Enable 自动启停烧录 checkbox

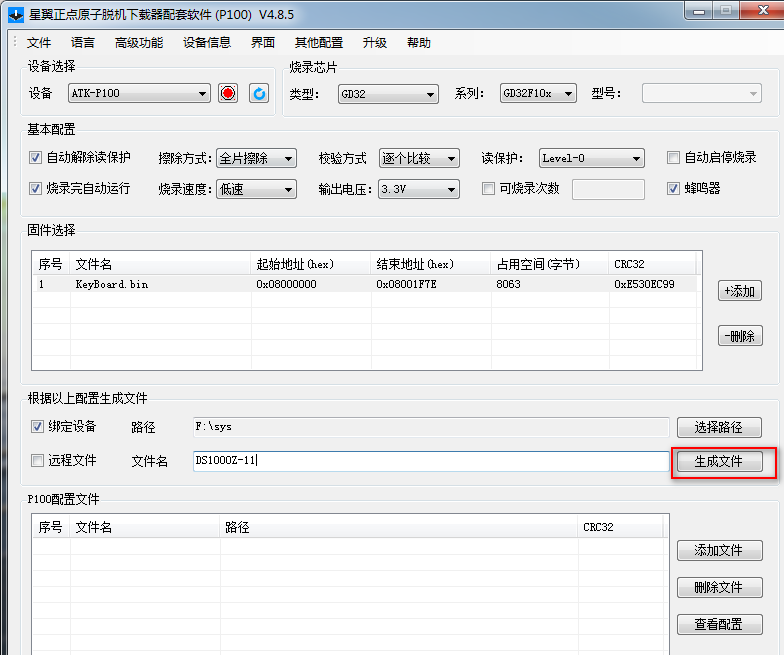[x=673, y=158]
